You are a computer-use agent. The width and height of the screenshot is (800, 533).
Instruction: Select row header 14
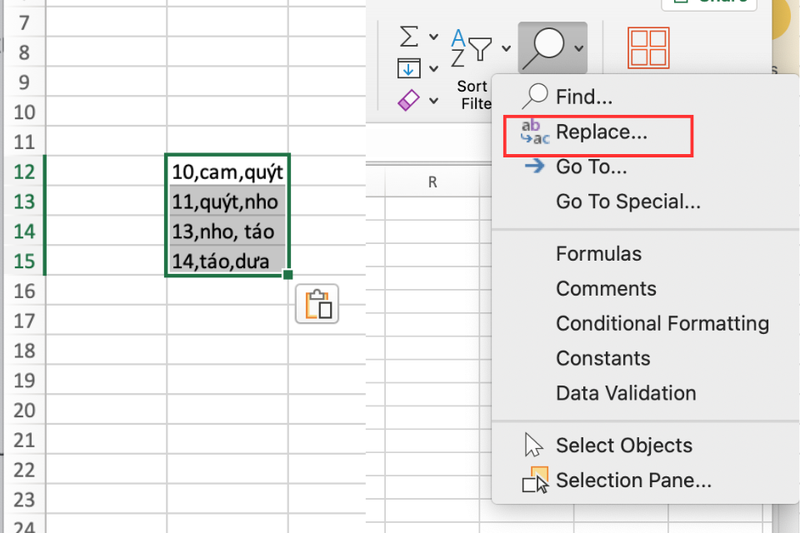(x=24, y=231)
